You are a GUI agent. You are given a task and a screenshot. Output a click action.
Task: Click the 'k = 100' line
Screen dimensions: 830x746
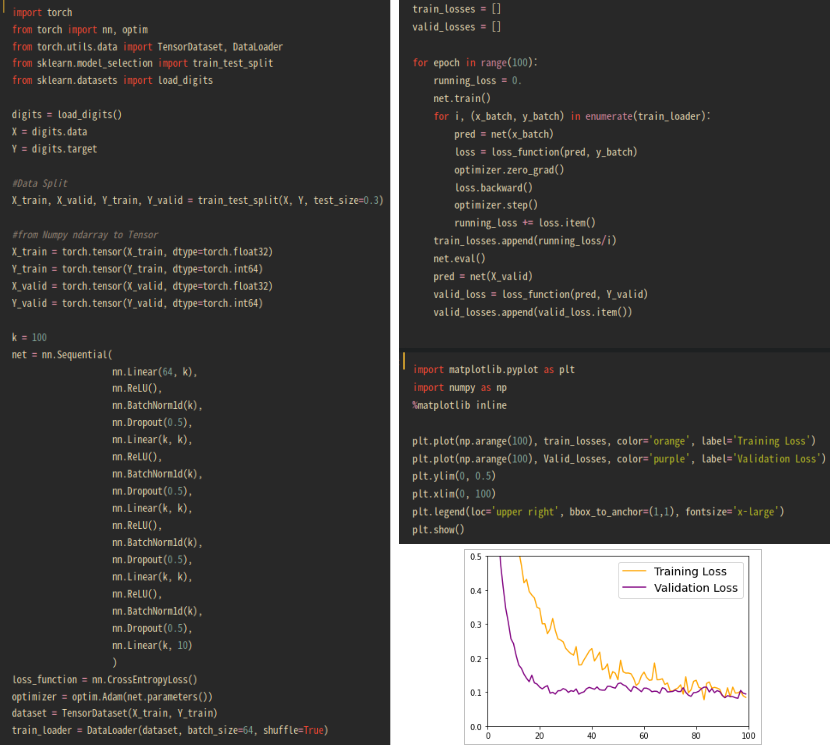pos(29,337)
